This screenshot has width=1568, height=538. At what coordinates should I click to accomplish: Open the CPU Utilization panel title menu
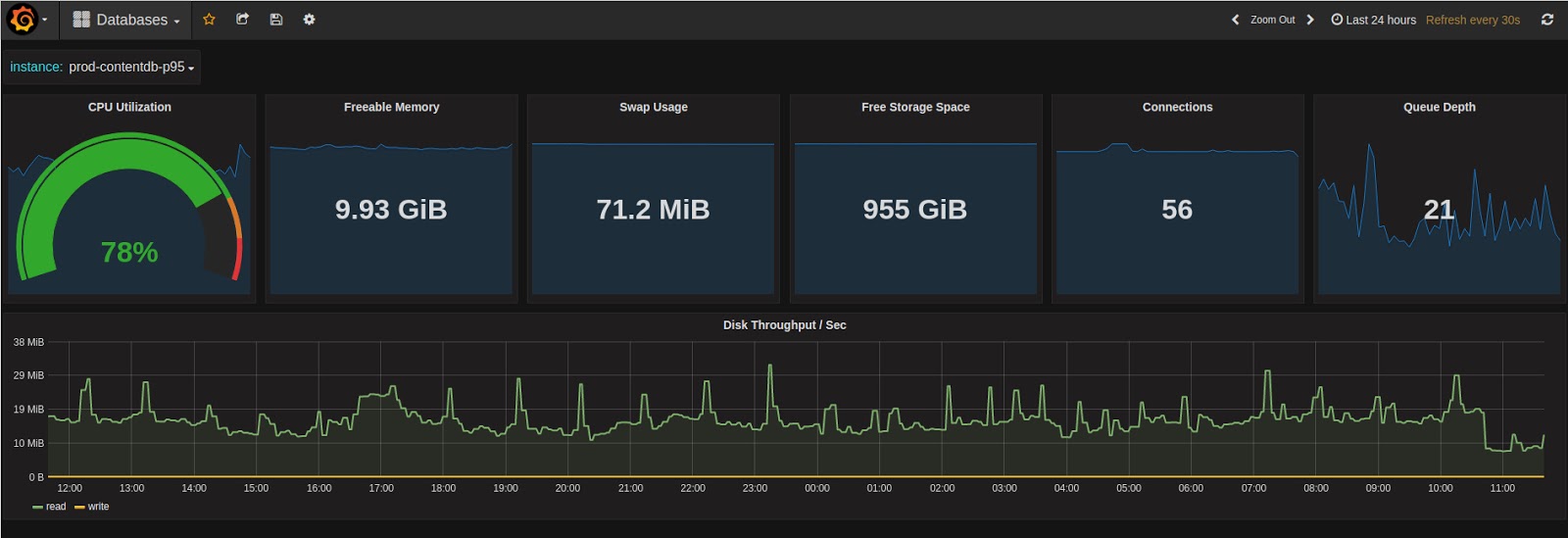(129, 107)
